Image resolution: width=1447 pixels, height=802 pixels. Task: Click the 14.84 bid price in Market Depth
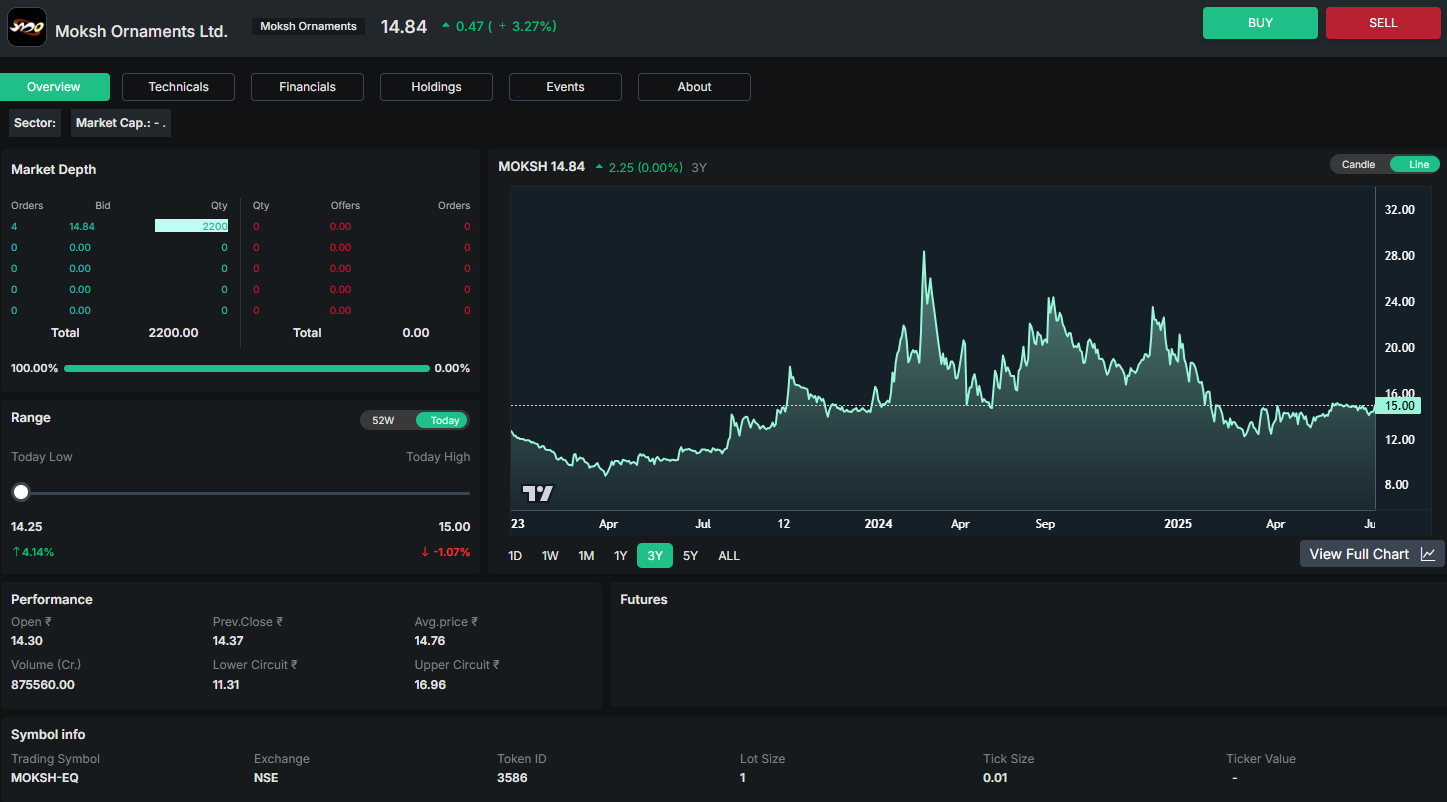click(x=82, y=226)
